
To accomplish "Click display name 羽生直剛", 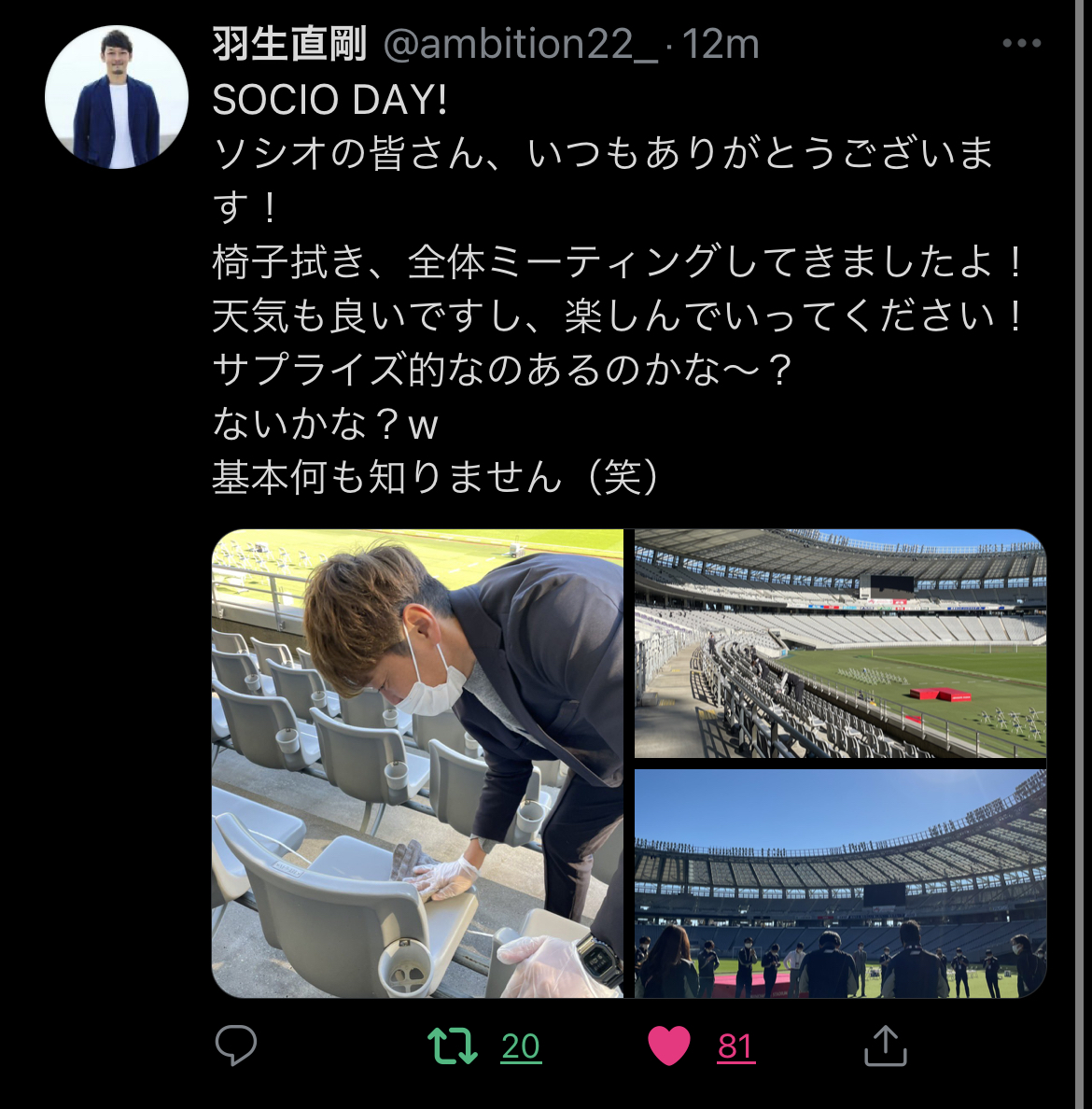I will pos(289,44).
